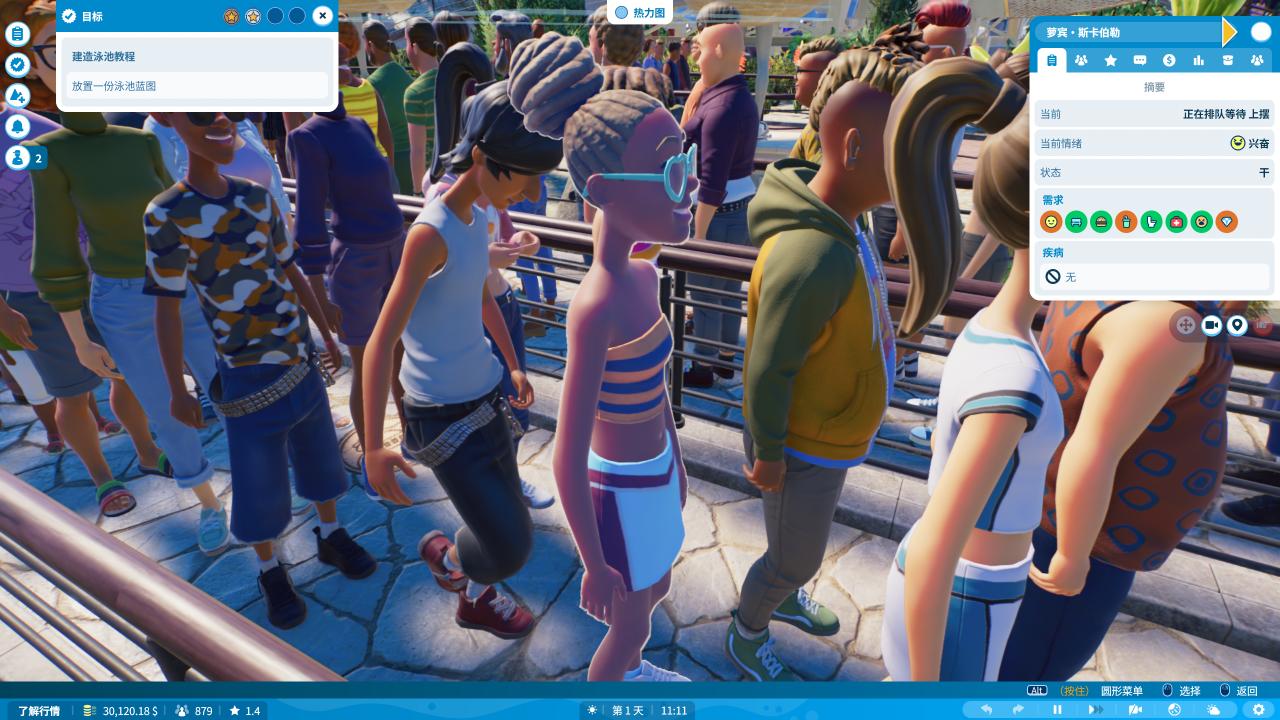Viewport: 1280px width, 720px height.
Task: Open the scenery-add icon in left sidebar
Action: coord(17,96)
